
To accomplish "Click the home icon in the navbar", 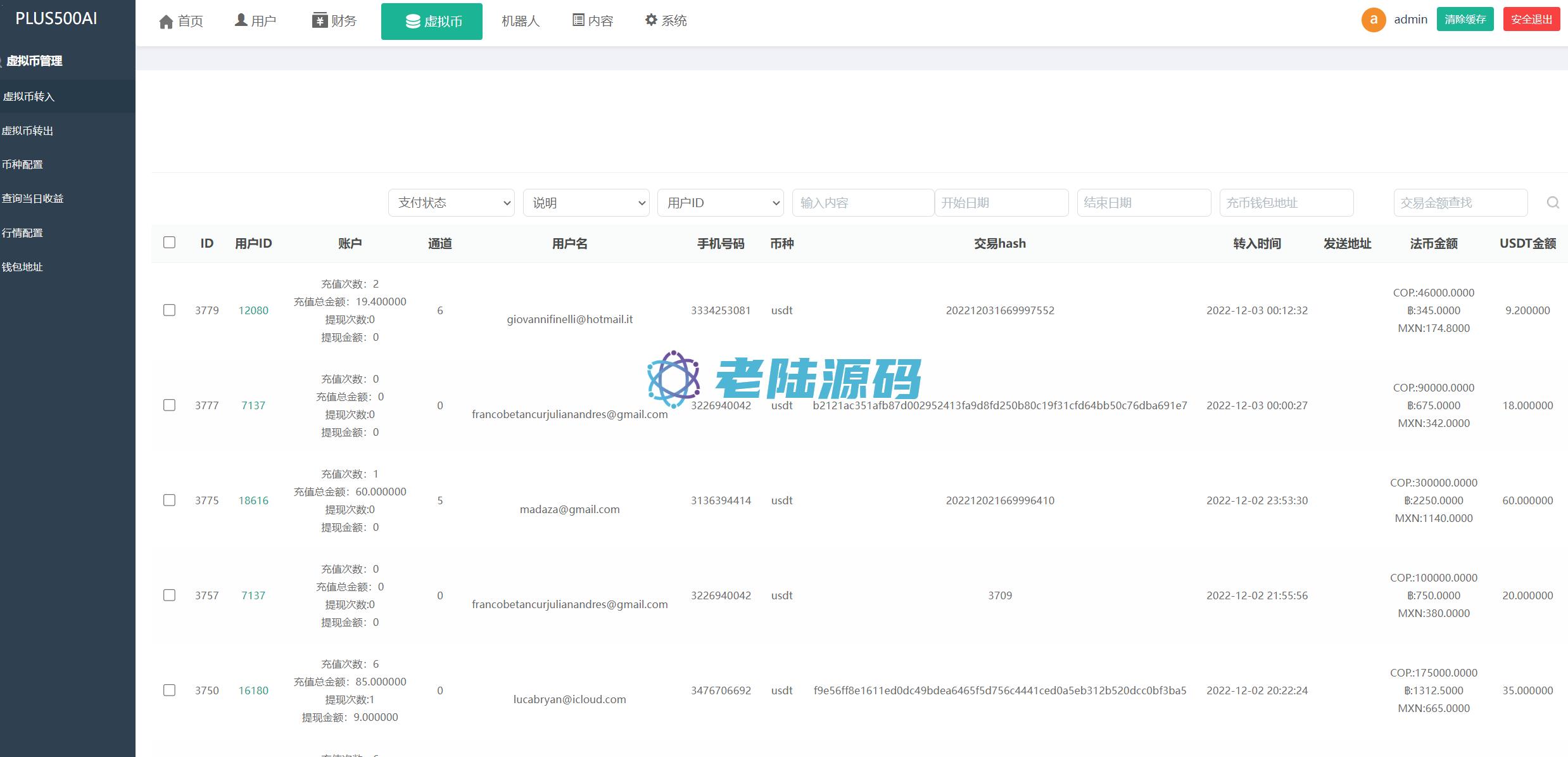I will [166, 22].
